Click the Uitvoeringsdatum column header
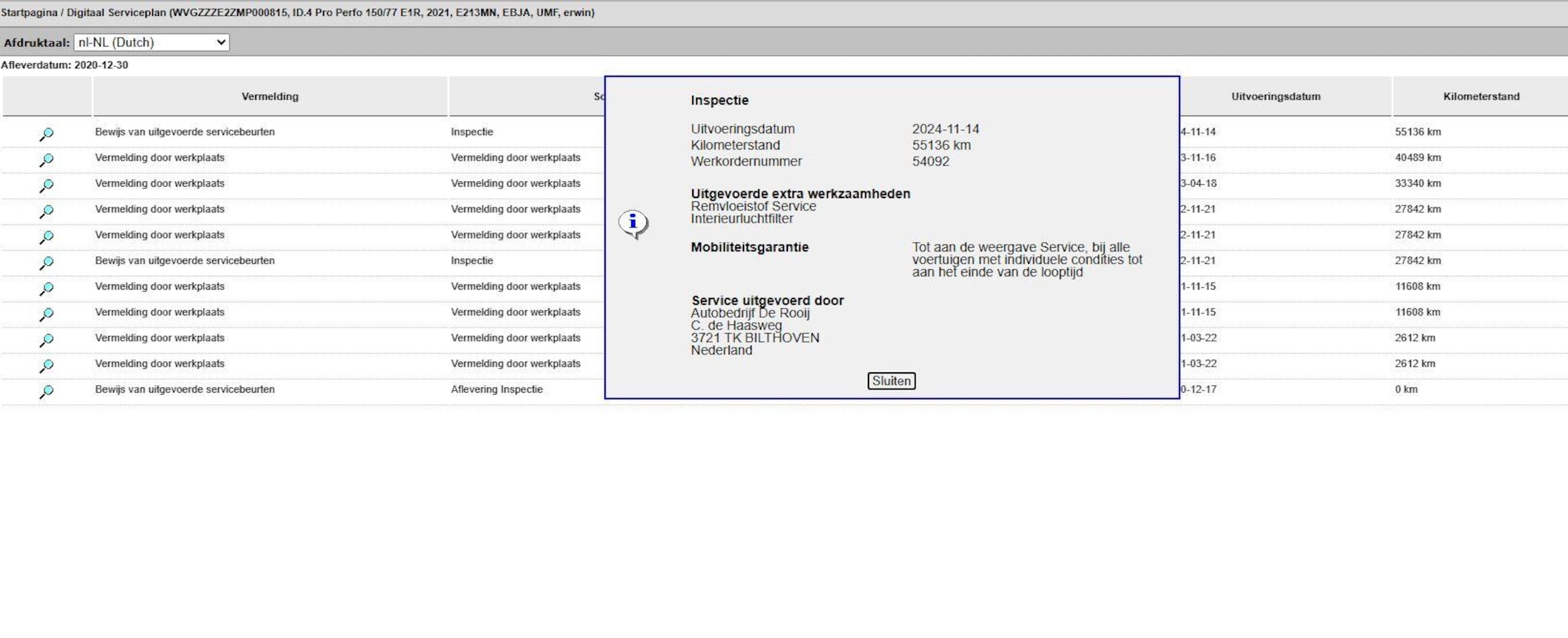1568x638 pixels. pyautogui.click(x=1275, y=96)
